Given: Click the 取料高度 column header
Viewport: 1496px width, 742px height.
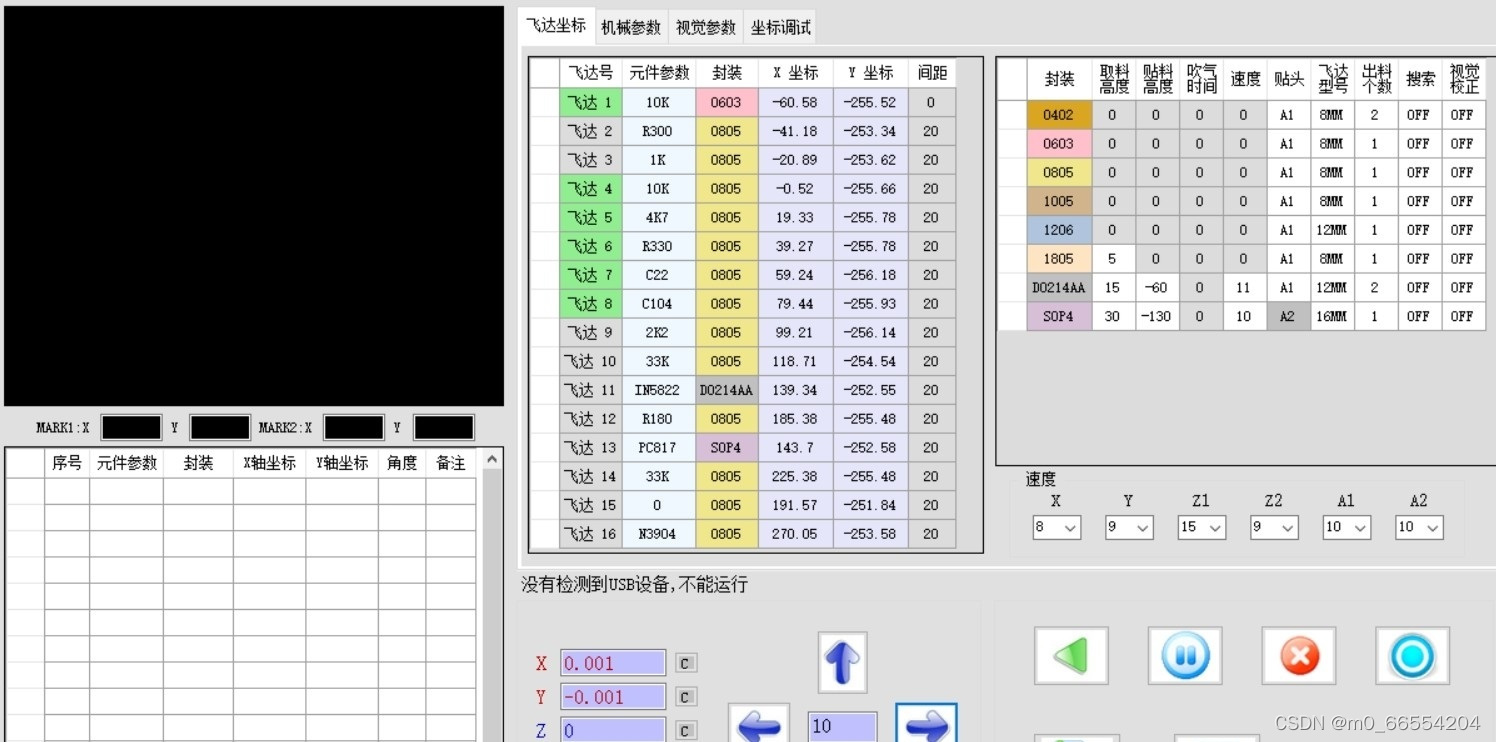Looking at the screenshot, I should [1114, 79].
